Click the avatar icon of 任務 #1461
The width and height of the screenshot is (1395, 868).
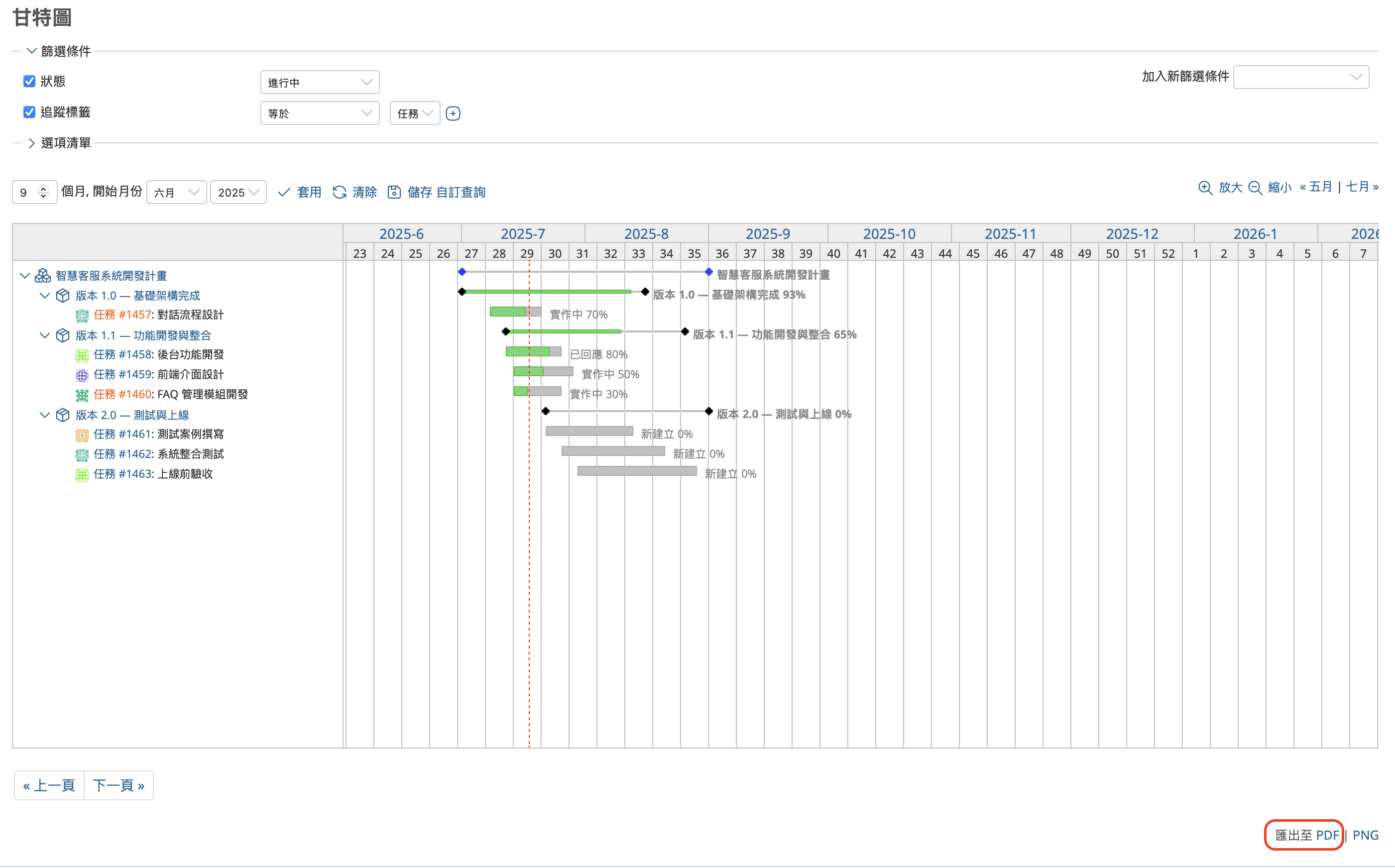[x=82, y=434]
